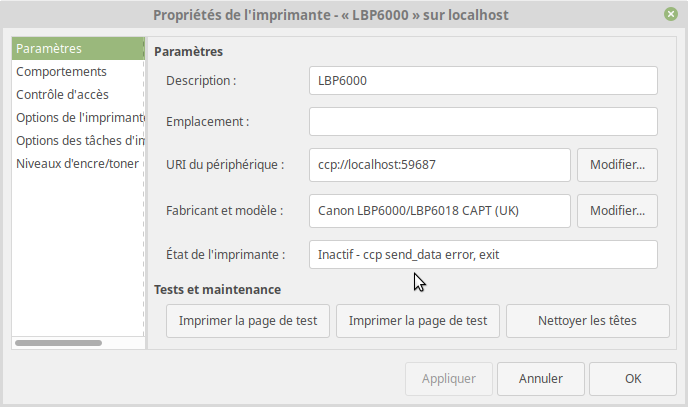Select Options des tâches entry
This screenshot has height=407, width=688.
pos(80,141)
